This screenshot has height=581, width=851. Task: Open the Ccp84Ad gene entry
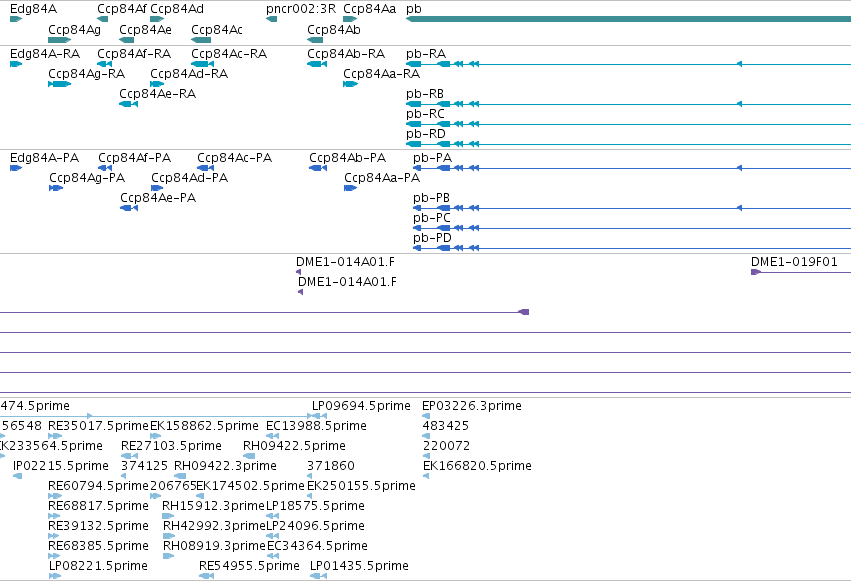157,19
